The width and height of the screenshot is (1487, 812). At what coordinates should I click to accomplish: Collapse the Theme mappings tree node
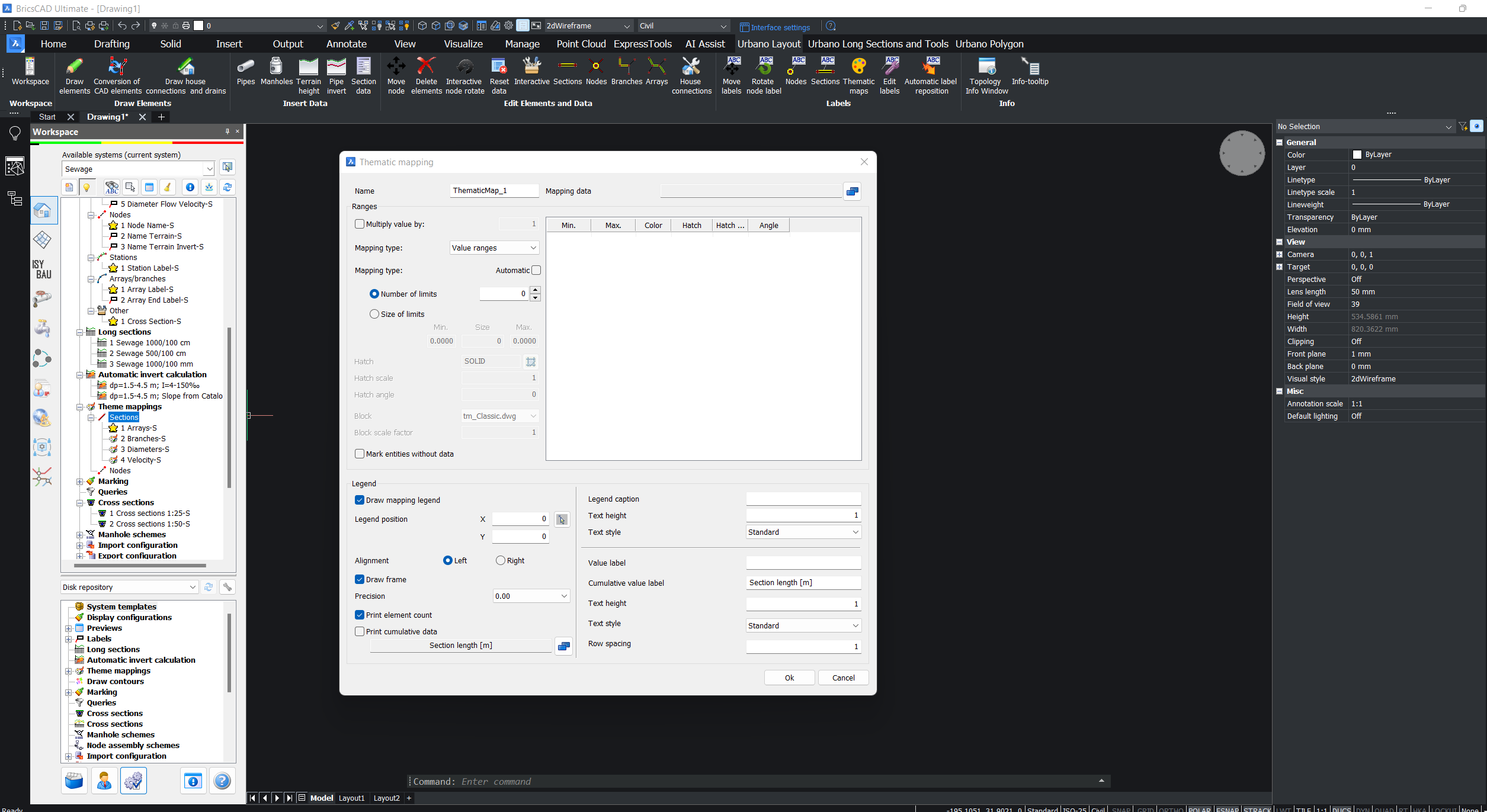coord(79,407)
